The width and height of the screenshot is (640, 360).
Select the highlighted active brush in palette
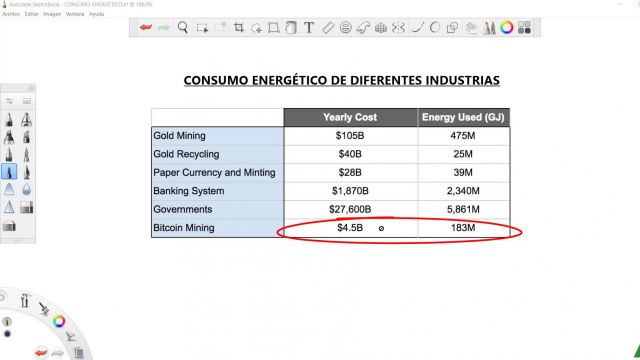(x=9, y=172)
